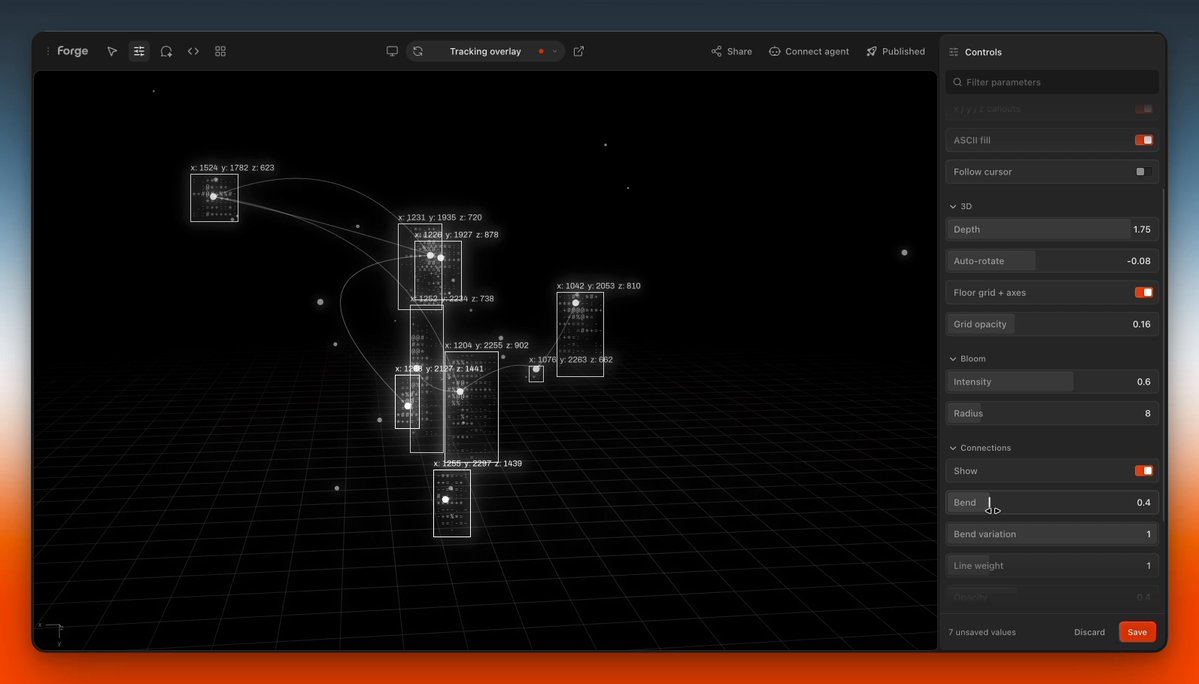The height and width of the screenshot is (684, 1199).
Task: Open the AI comment bubble tool
Action: (166, 51)
